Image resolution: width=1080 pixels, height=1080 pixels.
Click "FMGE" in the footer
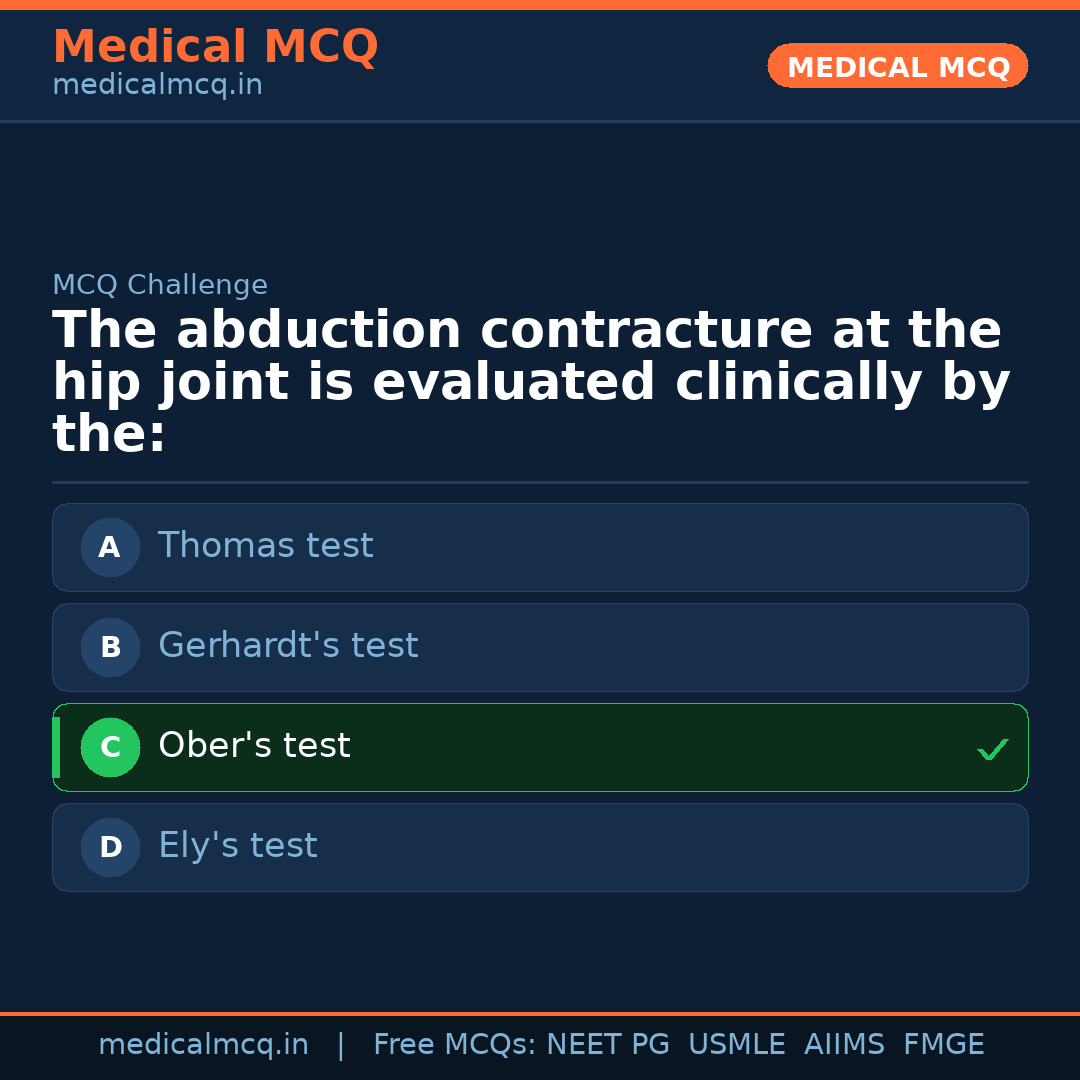click(943, 1045)
